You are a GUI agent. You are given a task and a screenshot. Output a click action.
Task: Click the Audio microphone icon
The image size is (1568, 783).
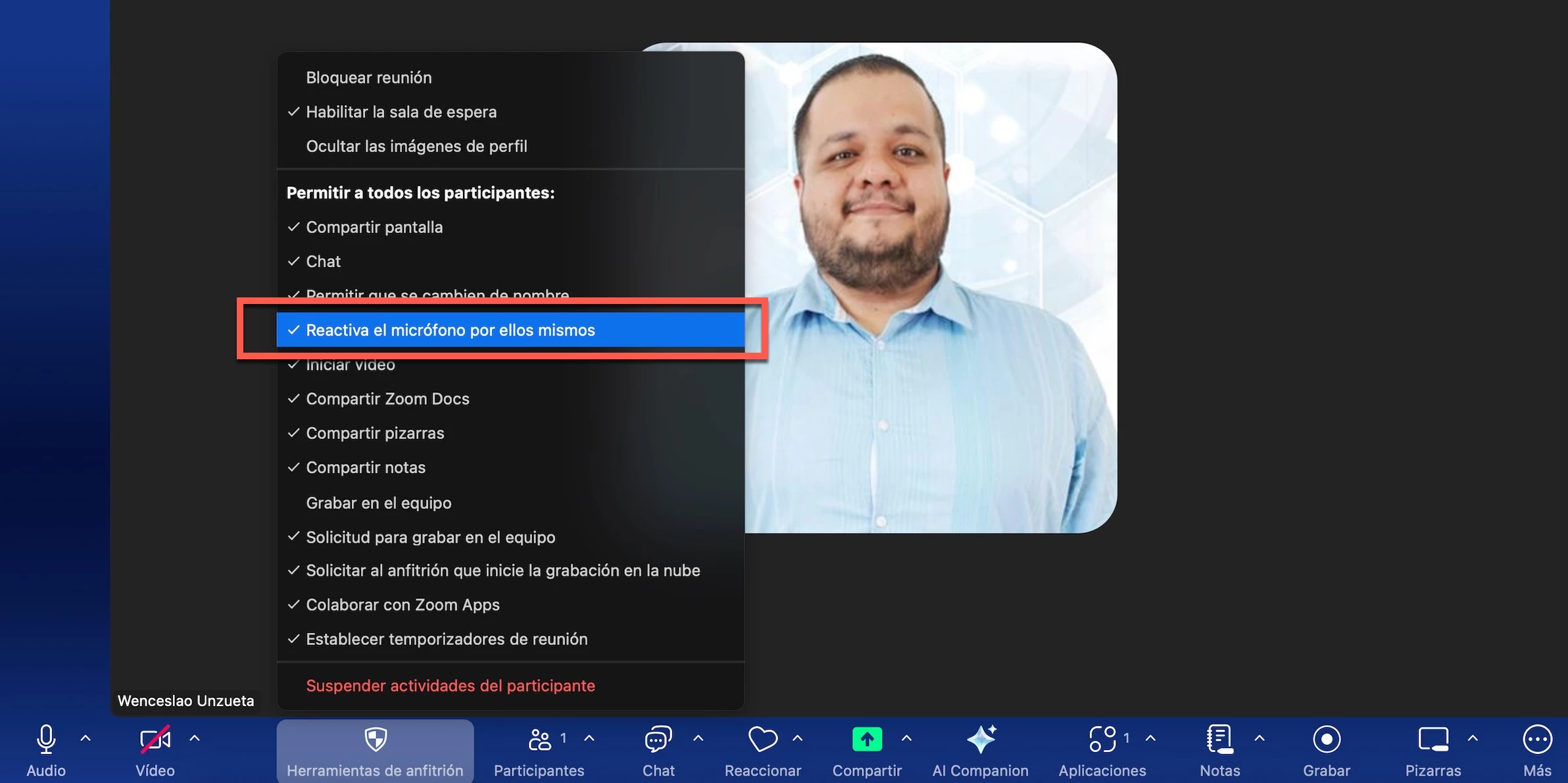pos(46,740)
